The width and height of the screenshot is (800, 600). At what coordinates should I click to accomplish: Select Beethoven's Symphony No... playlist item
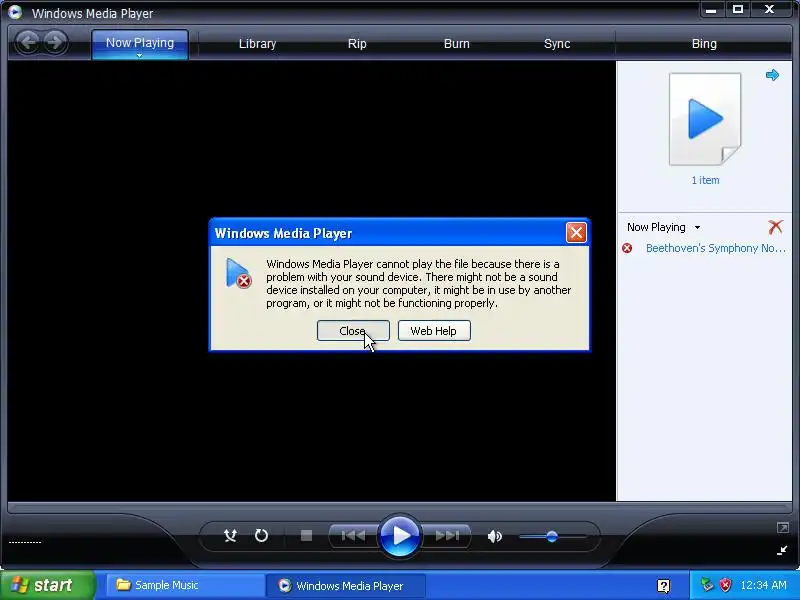point(716,248)
